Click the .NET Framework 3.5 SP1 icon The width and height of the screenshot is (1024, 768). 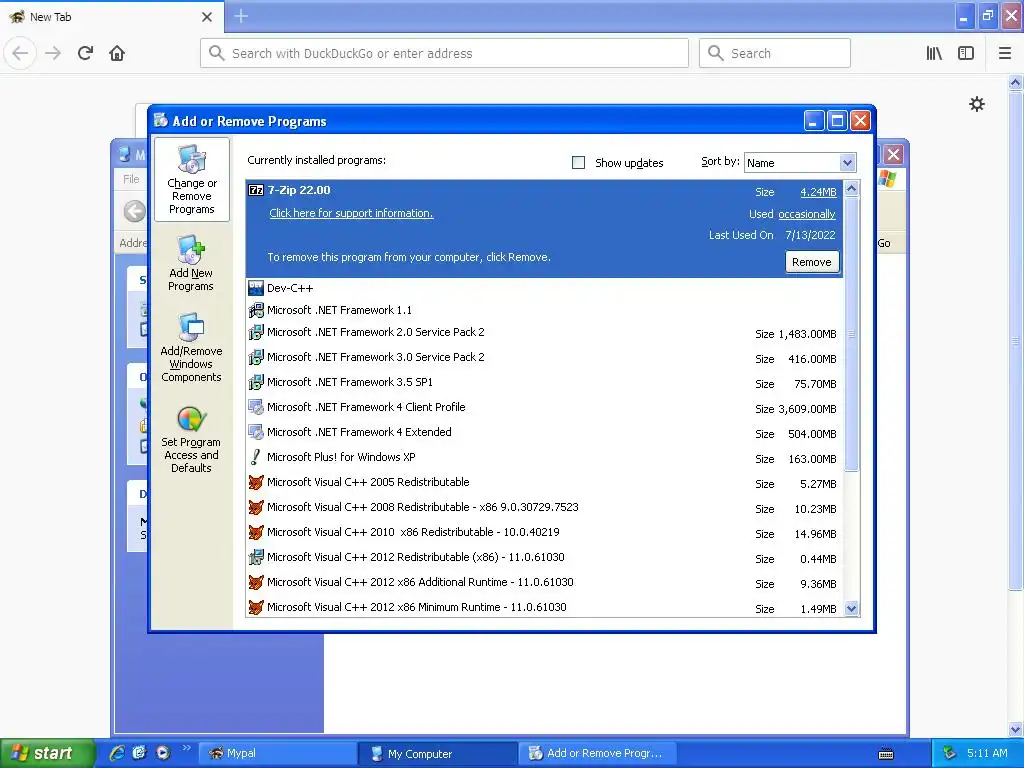(256, 382)
